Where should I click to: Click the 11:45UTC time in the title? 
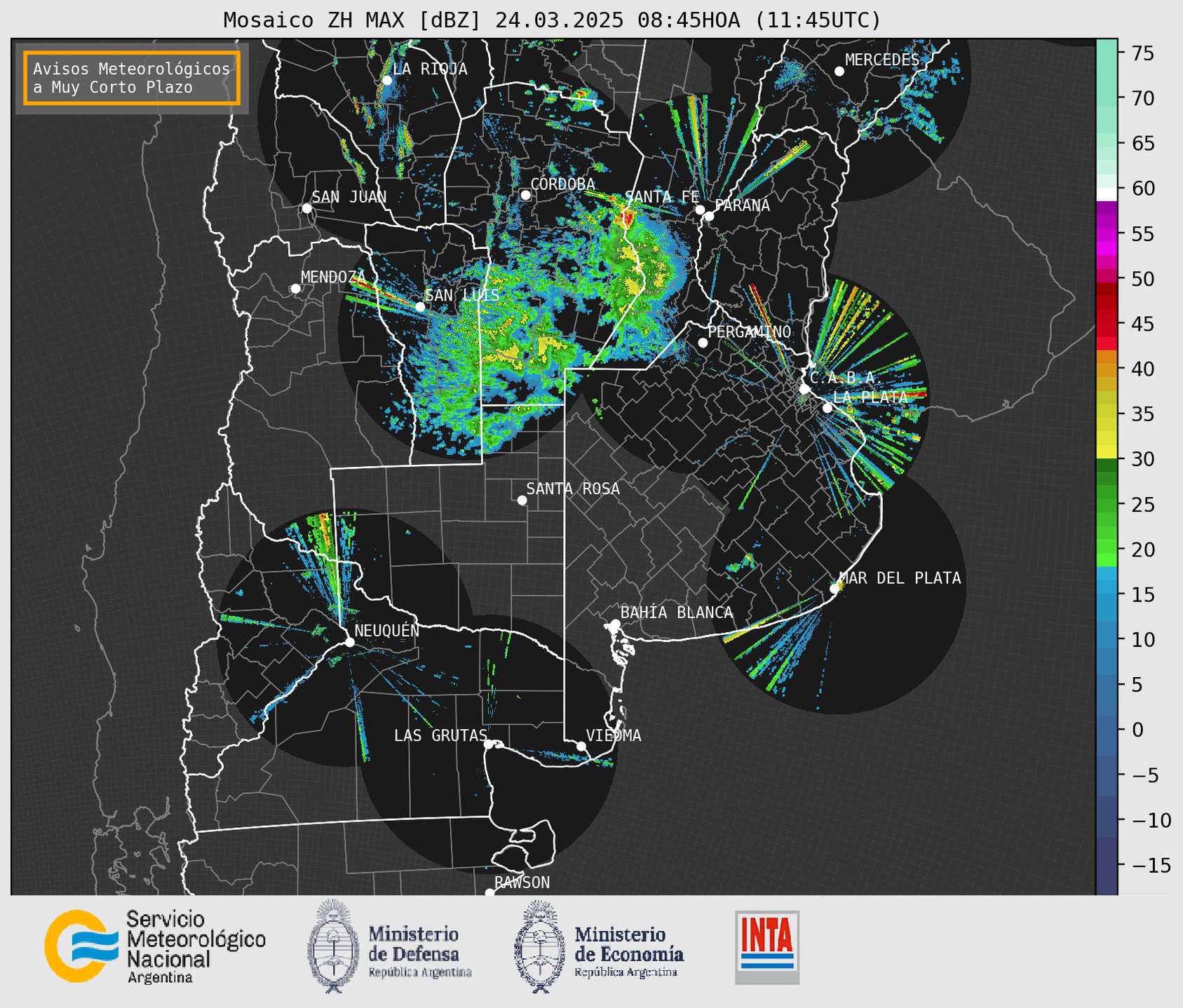click(818, 20)
